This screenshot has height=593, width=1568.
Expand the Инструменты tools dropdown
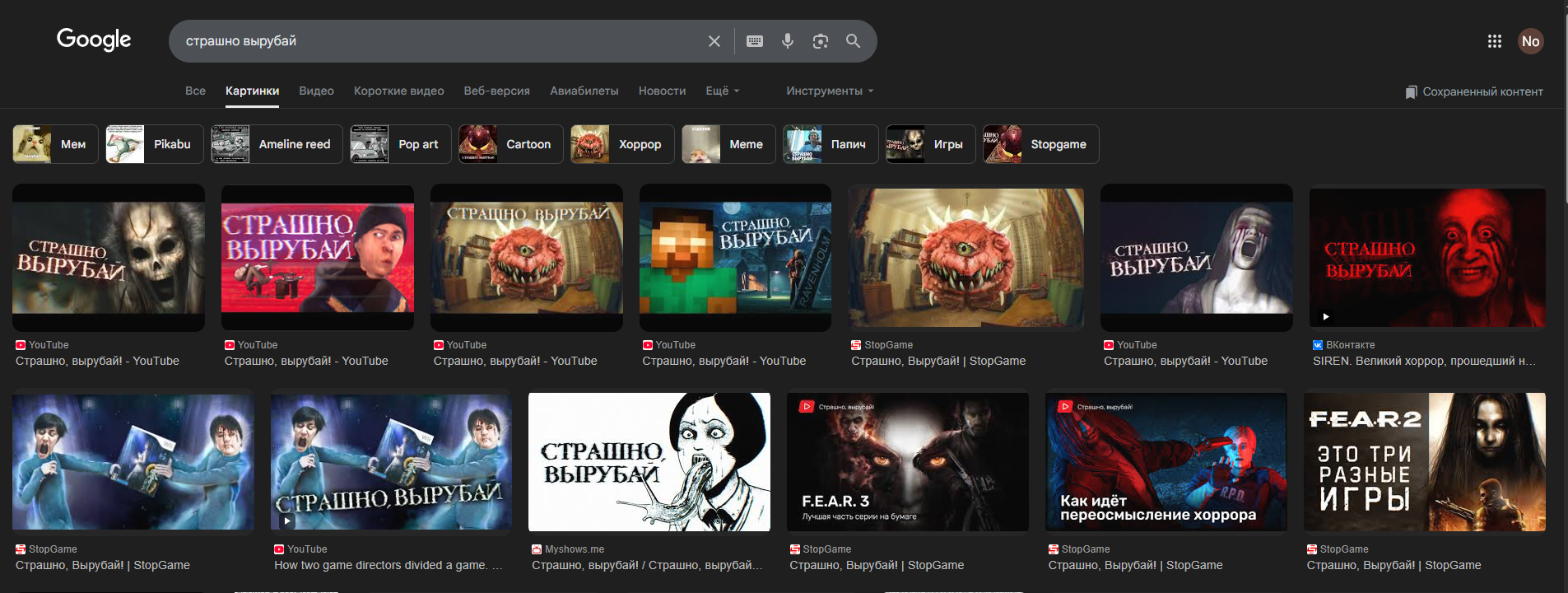[829, 91]
